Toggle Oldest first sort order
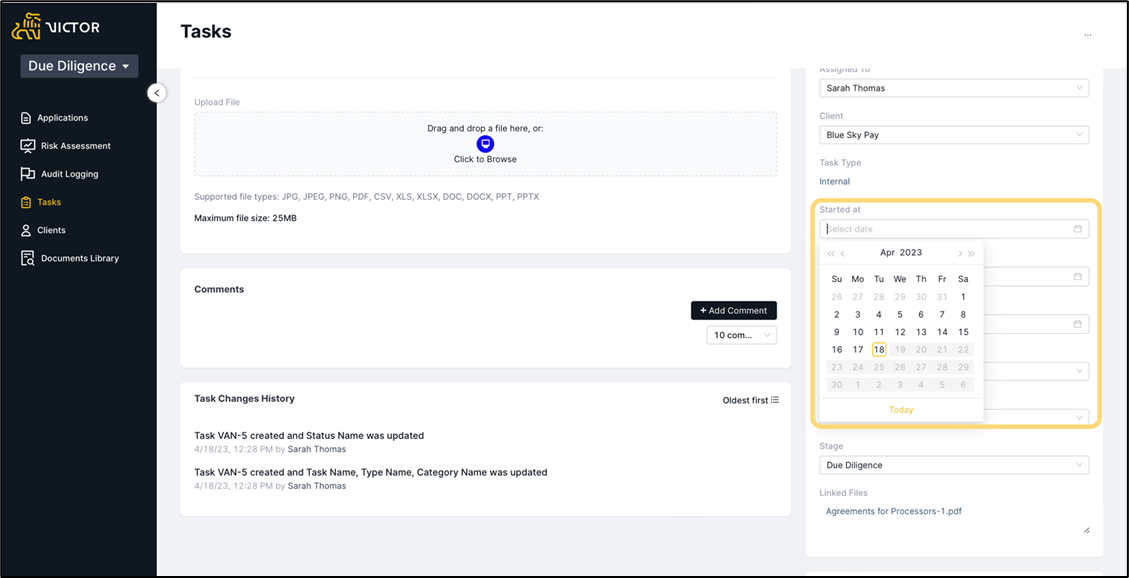Screen dimensions: 1129x578 click(750, 400)
